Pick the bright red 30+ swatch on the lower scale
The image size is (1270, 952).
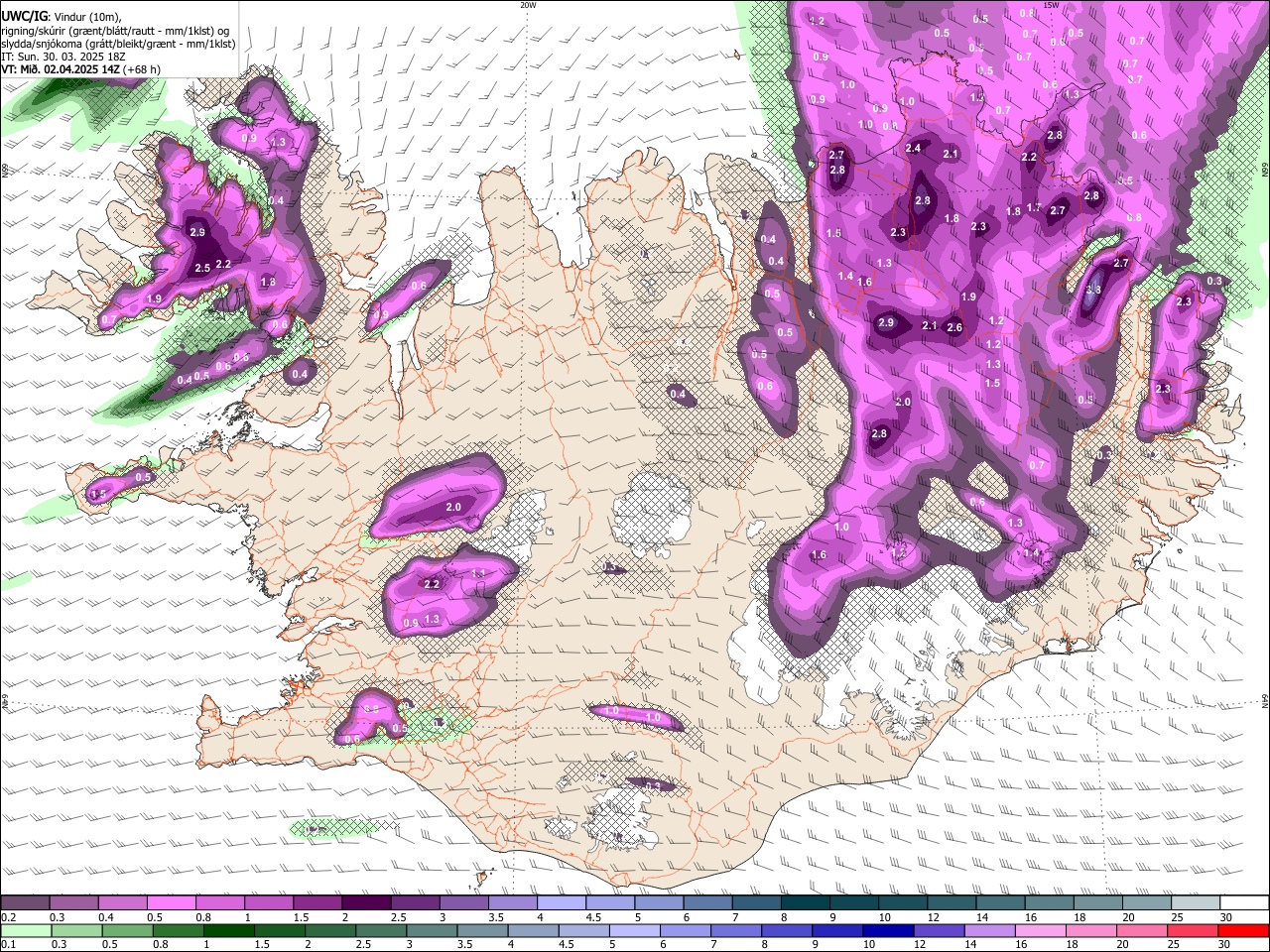[1245, 931]
